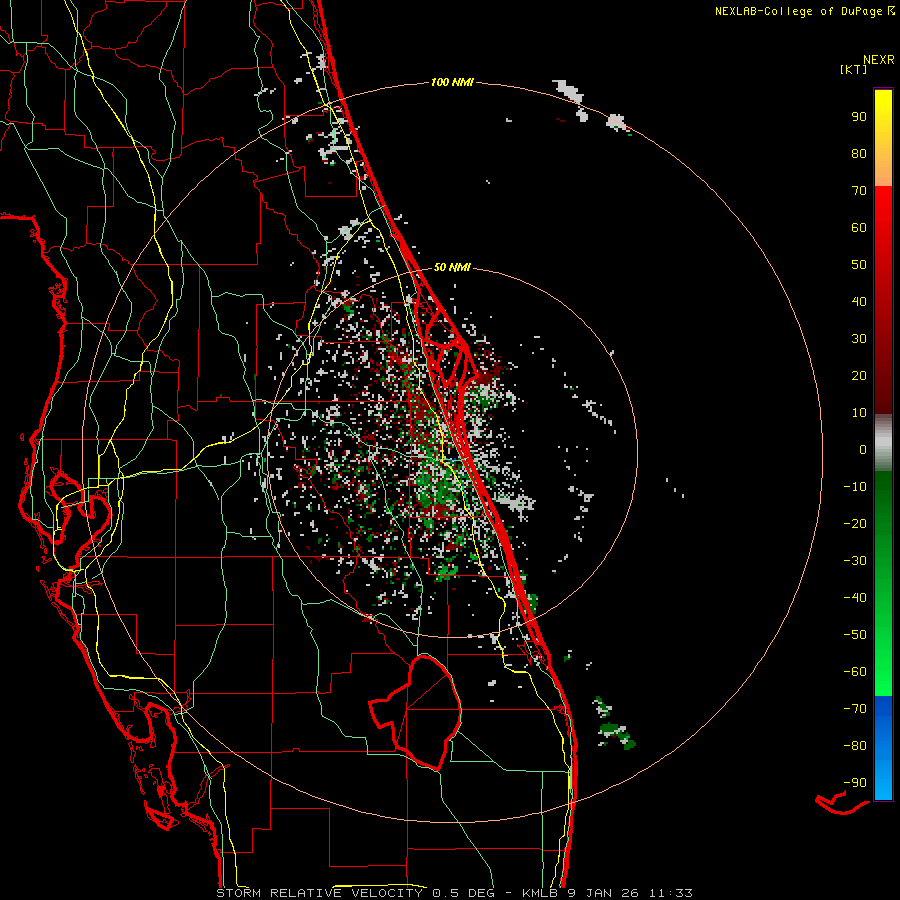The image size is (900, 900).
Task: Click the 50 value on the velocity scale
Action: coord(859,265)
